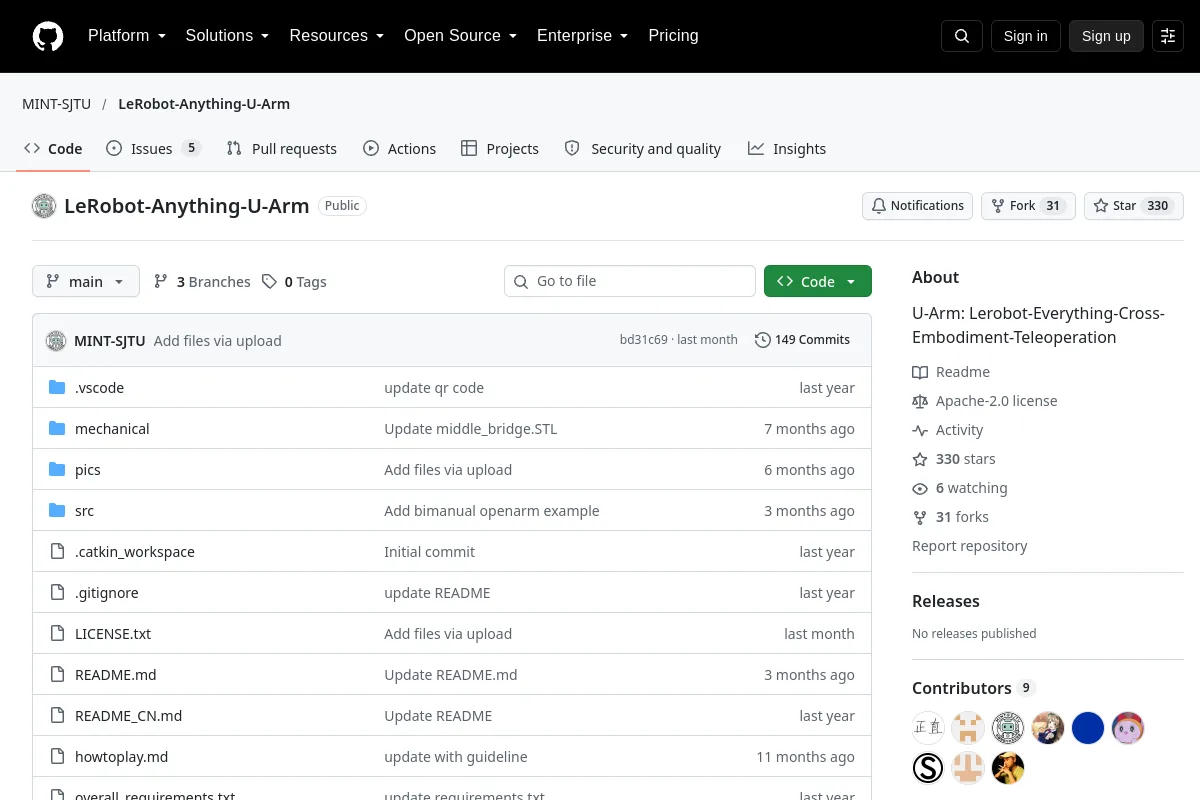Open the bd31c69 commit hash link
Viewport: 1200px width, 800px height.
coord(643,340)
